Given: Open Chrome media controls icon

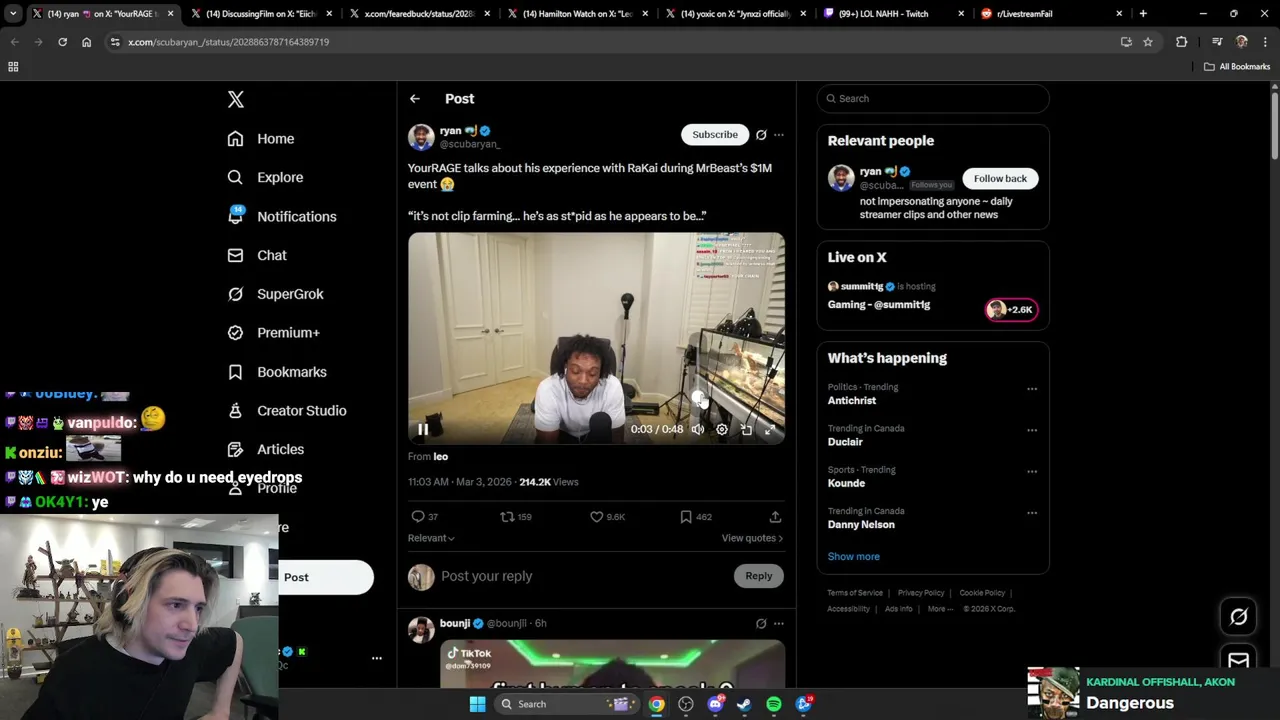Looking at the screenshot, I should click(1217, 42).
